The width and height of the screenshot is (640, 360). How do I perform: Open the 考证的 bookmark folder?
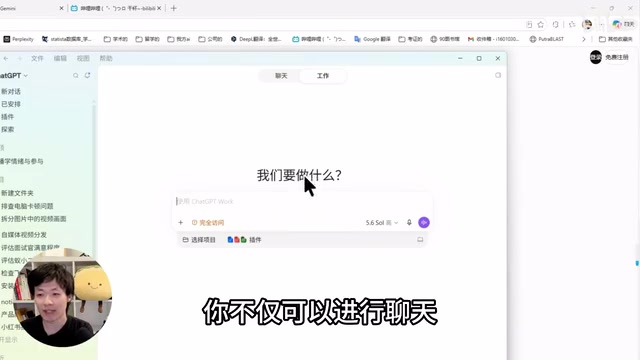click(410, 39)
